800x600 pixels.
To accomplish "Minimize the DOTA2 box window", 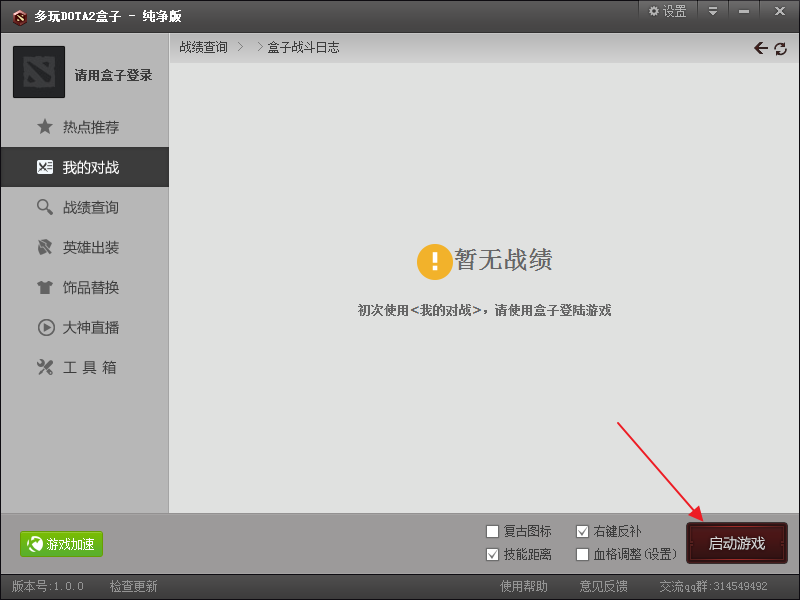I will tap(744, 11).
